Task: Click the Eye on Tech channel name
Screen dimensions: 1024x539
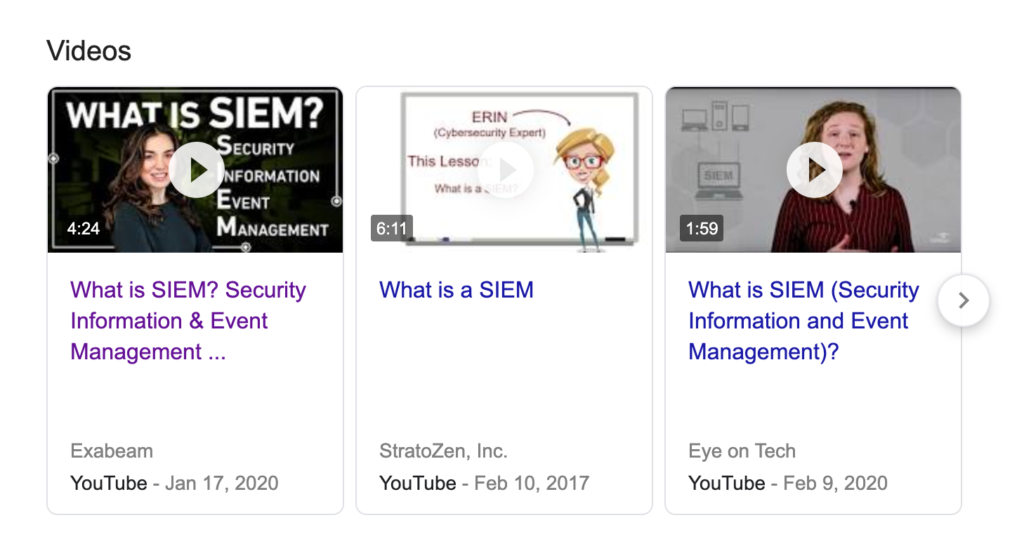Action: pos(742,451)
